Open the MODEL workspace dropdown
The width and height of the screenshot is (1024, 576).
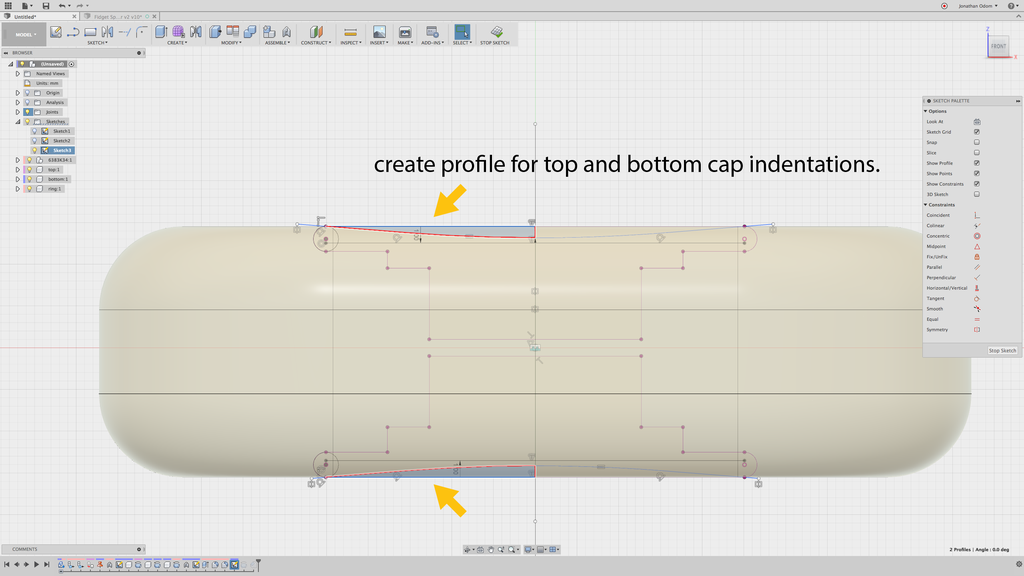(x=24, y=35)
